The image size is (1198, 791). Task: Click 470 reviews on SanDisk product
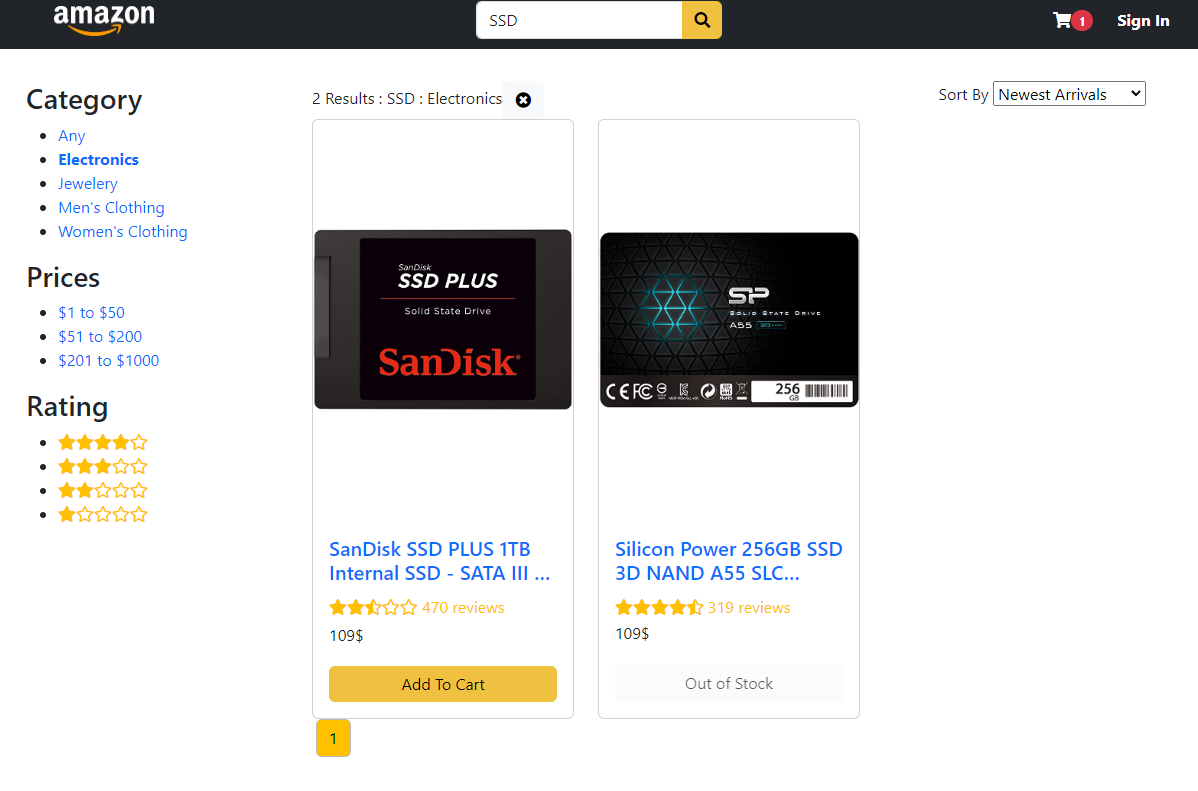pos(463,608)
